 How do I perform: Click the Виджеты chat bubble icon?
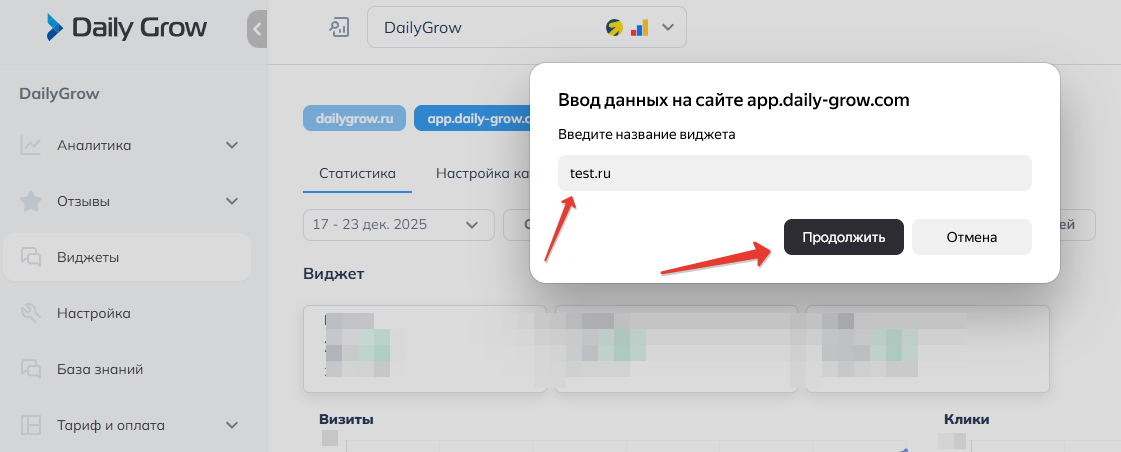(x=31, y=258)
